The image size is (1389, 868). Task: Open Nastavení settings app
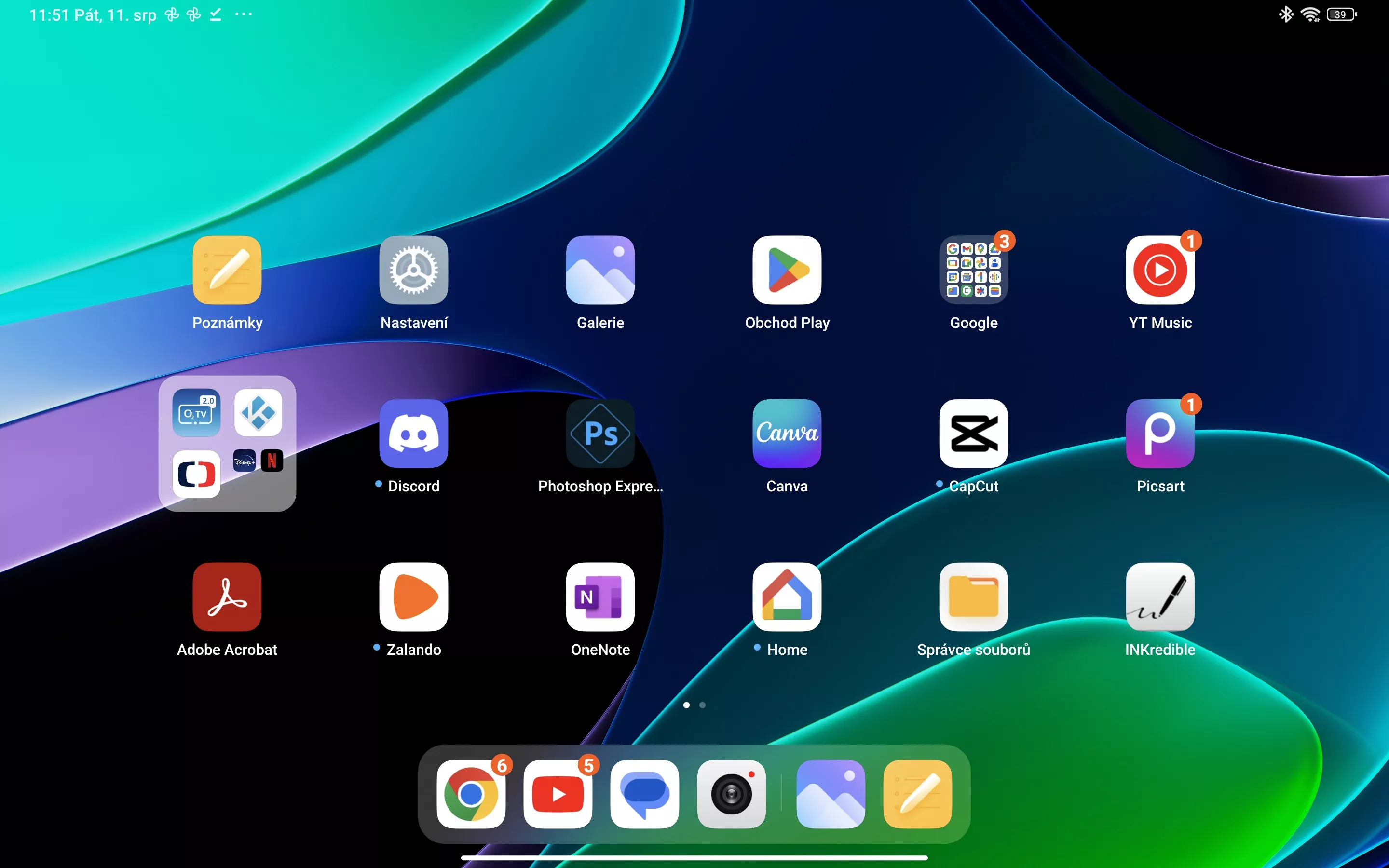coord(413,270)
